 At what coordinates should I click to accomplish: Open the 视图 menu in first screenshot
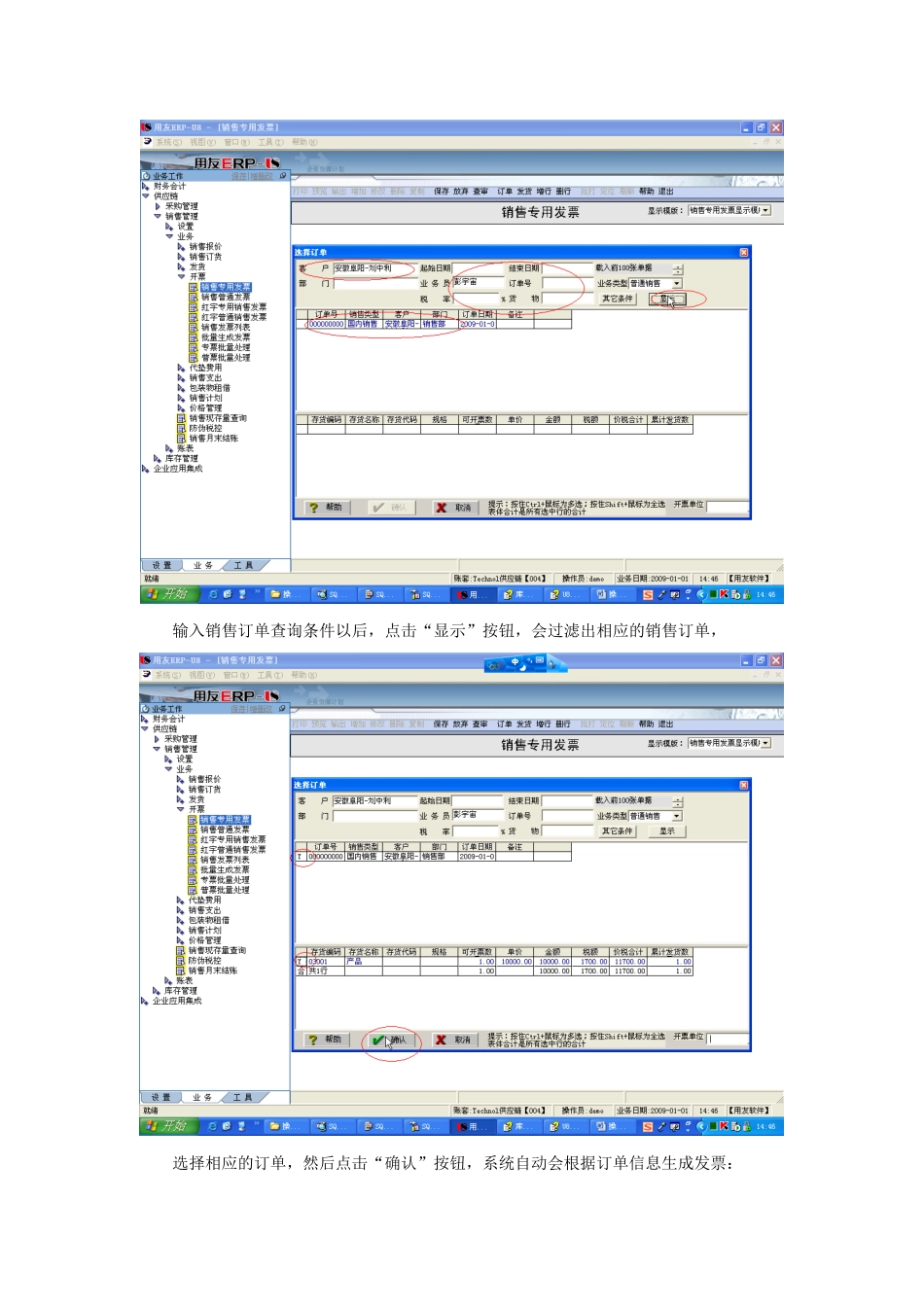pyautogui.click(x=201, y=142)
